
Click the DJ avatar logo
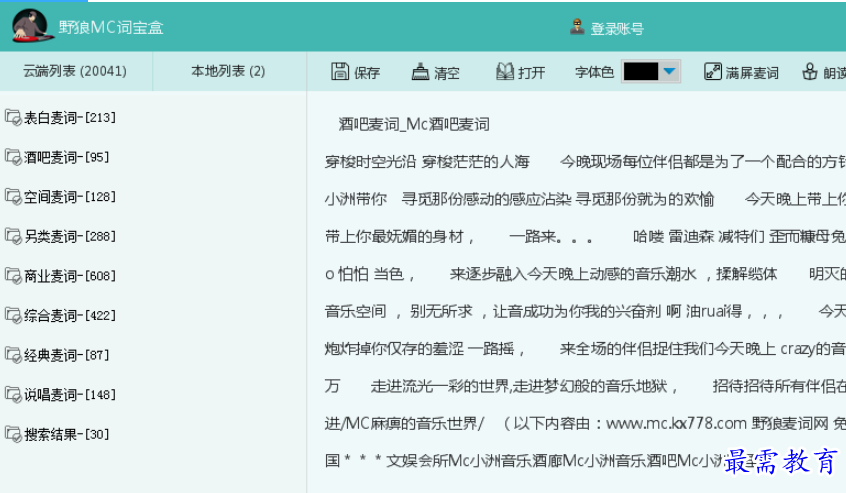[33, 26]
